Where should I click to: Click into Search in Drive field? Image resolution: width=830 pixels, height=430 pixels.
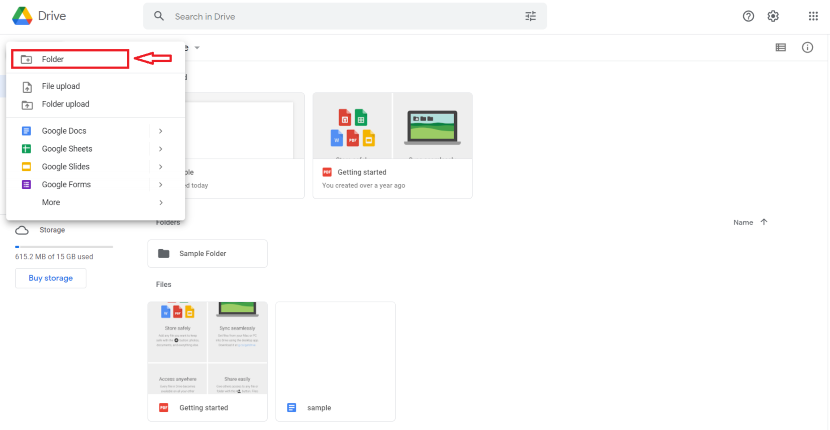pos(344,16)
